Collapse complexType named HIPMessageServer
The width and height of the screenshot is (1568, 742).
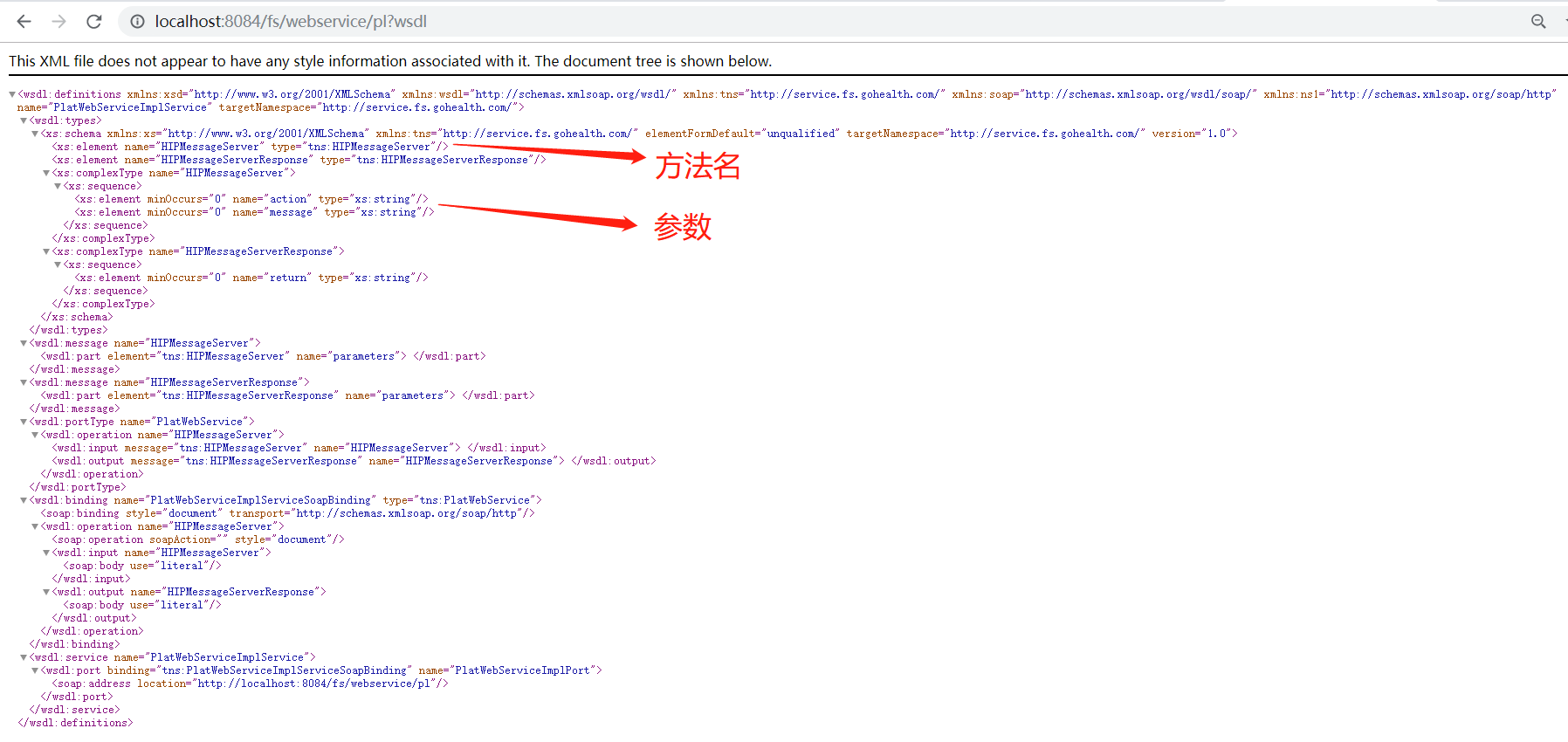pyautogui.click(x=46, y=173)
